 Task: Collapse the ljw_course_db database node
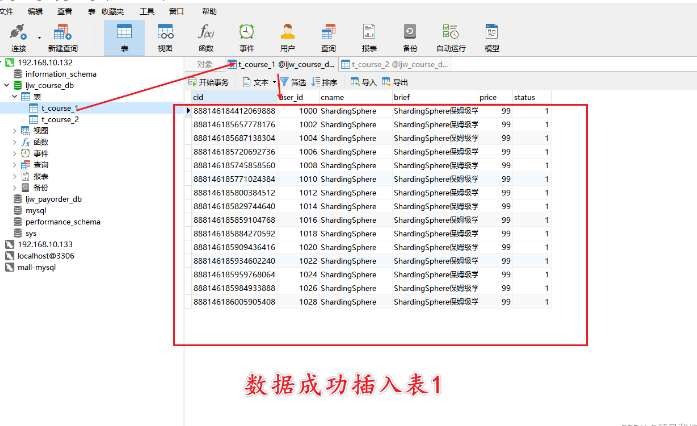[7, 85]
